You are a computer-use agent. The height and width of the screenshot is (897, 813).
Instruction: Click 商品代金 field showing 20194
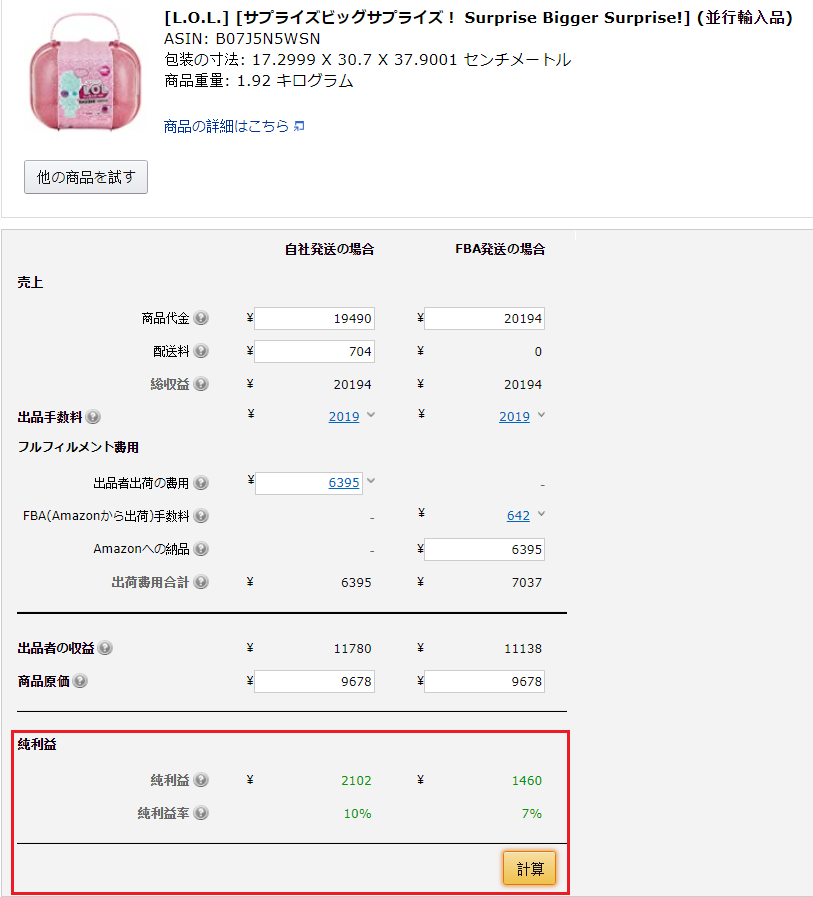[x=485, y=318]
